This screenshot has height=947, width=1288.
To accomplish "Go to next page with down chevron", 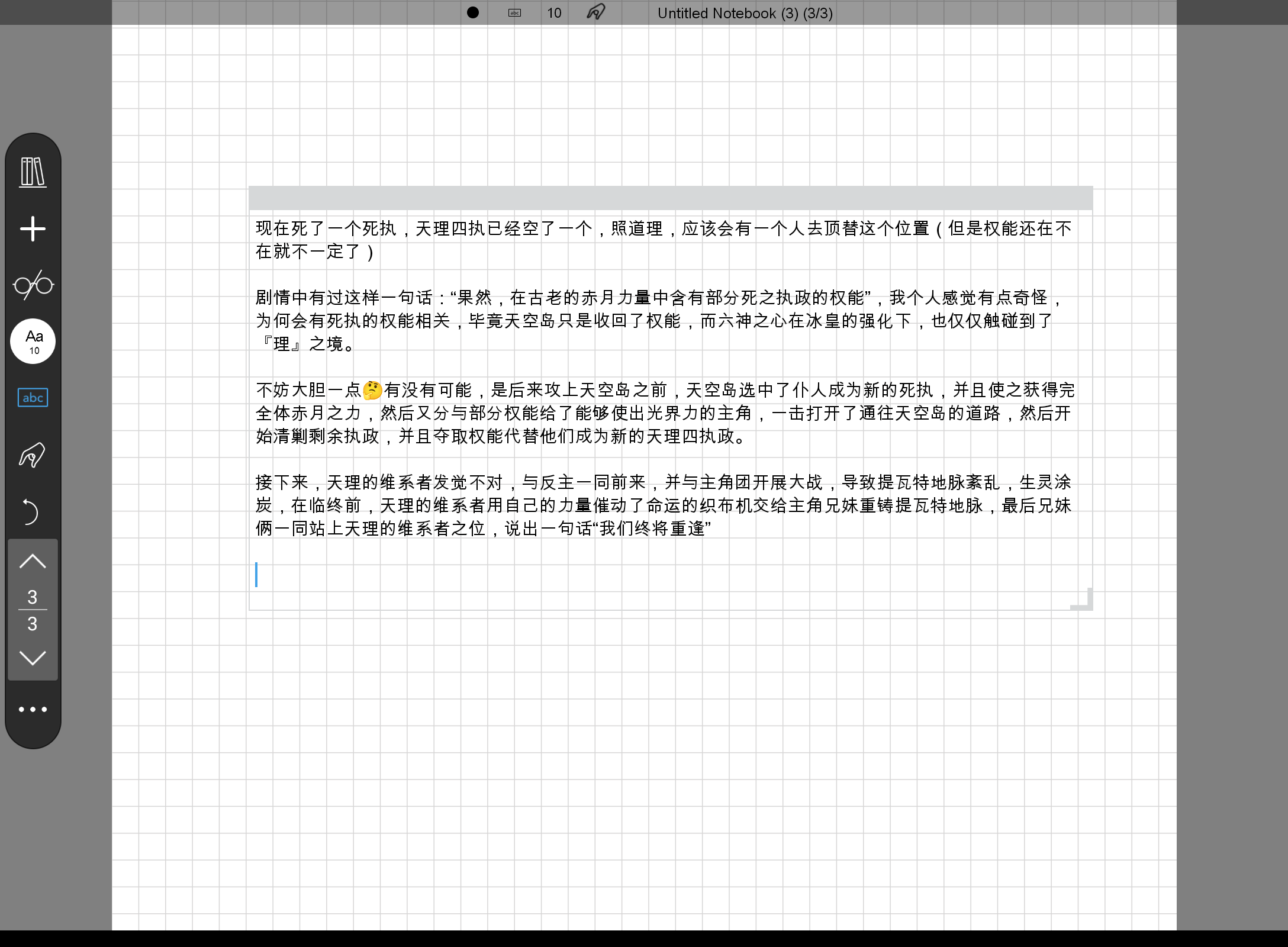I will (x=33, y=658).
